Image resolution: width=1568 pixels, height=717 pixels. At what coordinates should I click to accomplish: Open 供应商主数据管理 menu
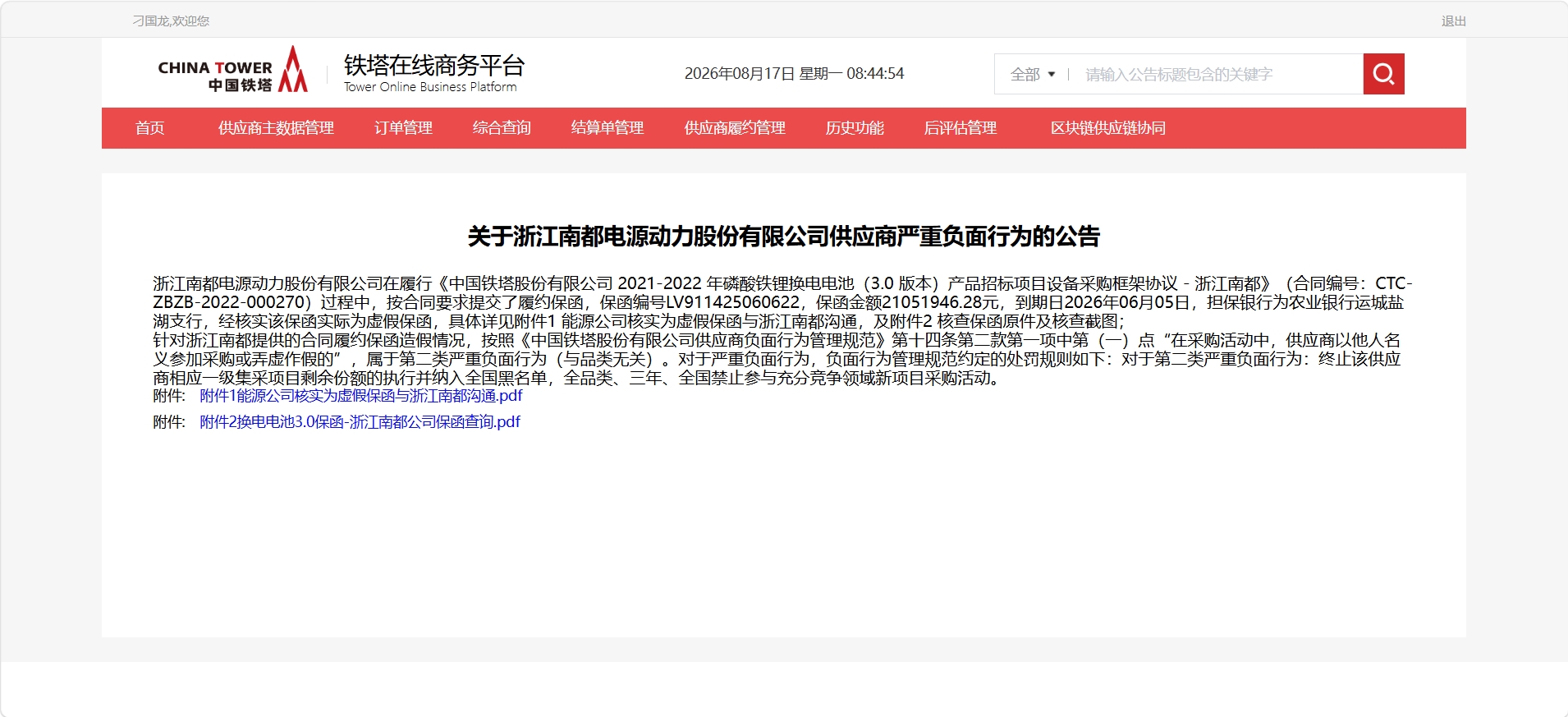(x=276, y=128)
